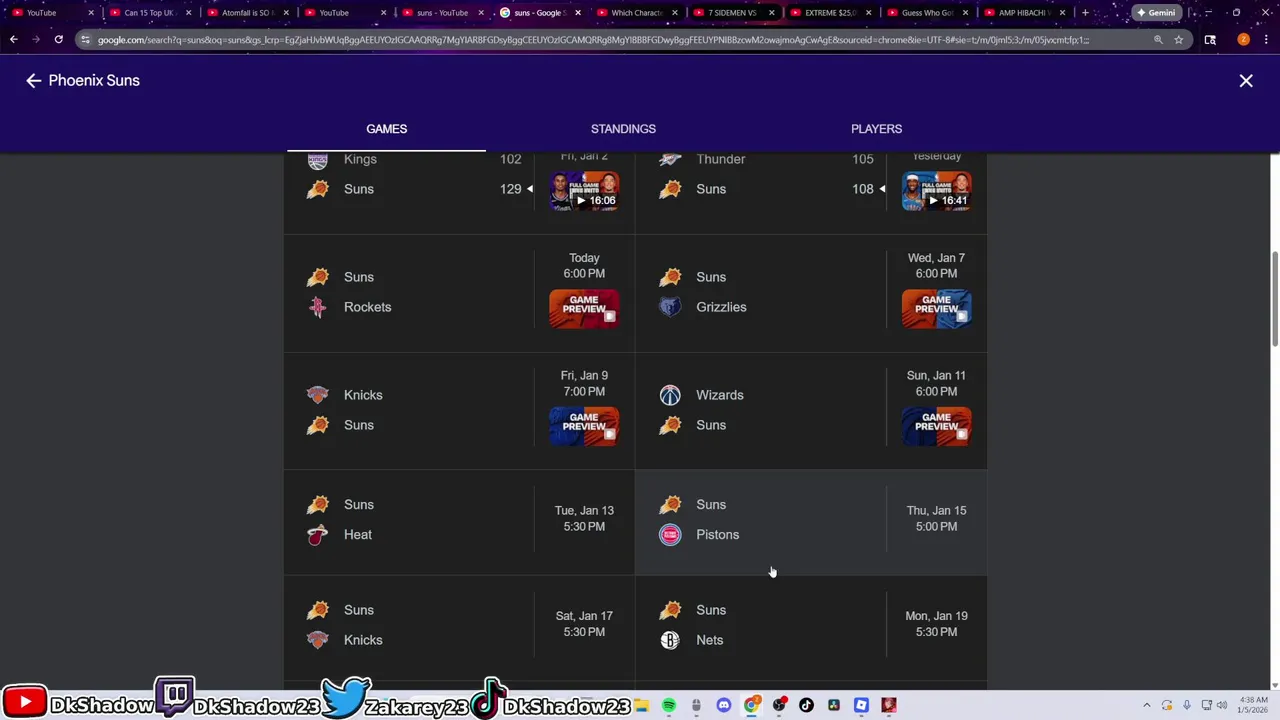1280x720 pixels.
Task: Click the Grizzlies team logo
Action: 670,307
